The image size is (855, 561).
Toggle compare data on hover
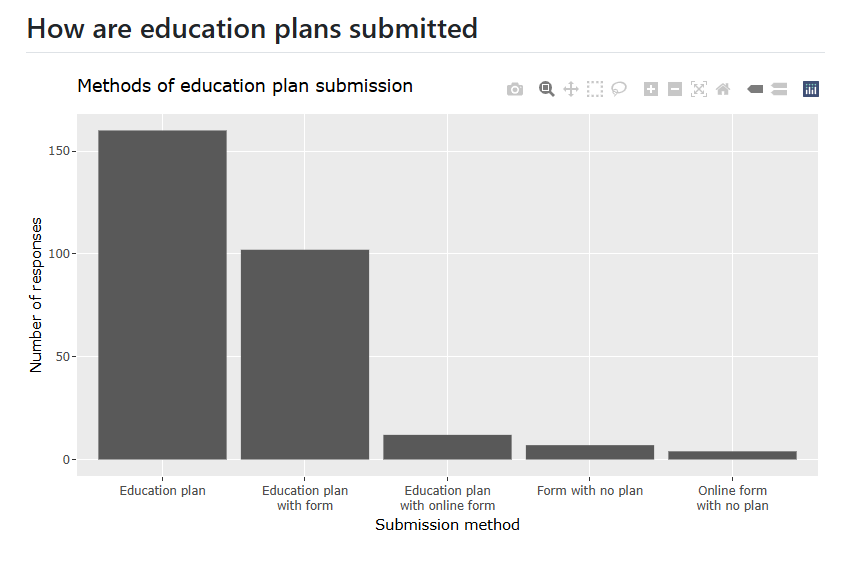pos(779,89)
